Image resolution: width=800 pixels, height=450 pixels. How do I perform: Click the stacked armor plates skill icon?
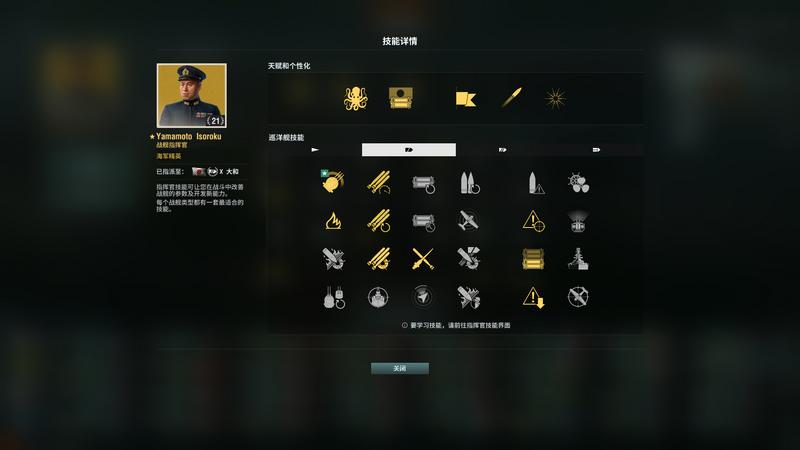533,259
